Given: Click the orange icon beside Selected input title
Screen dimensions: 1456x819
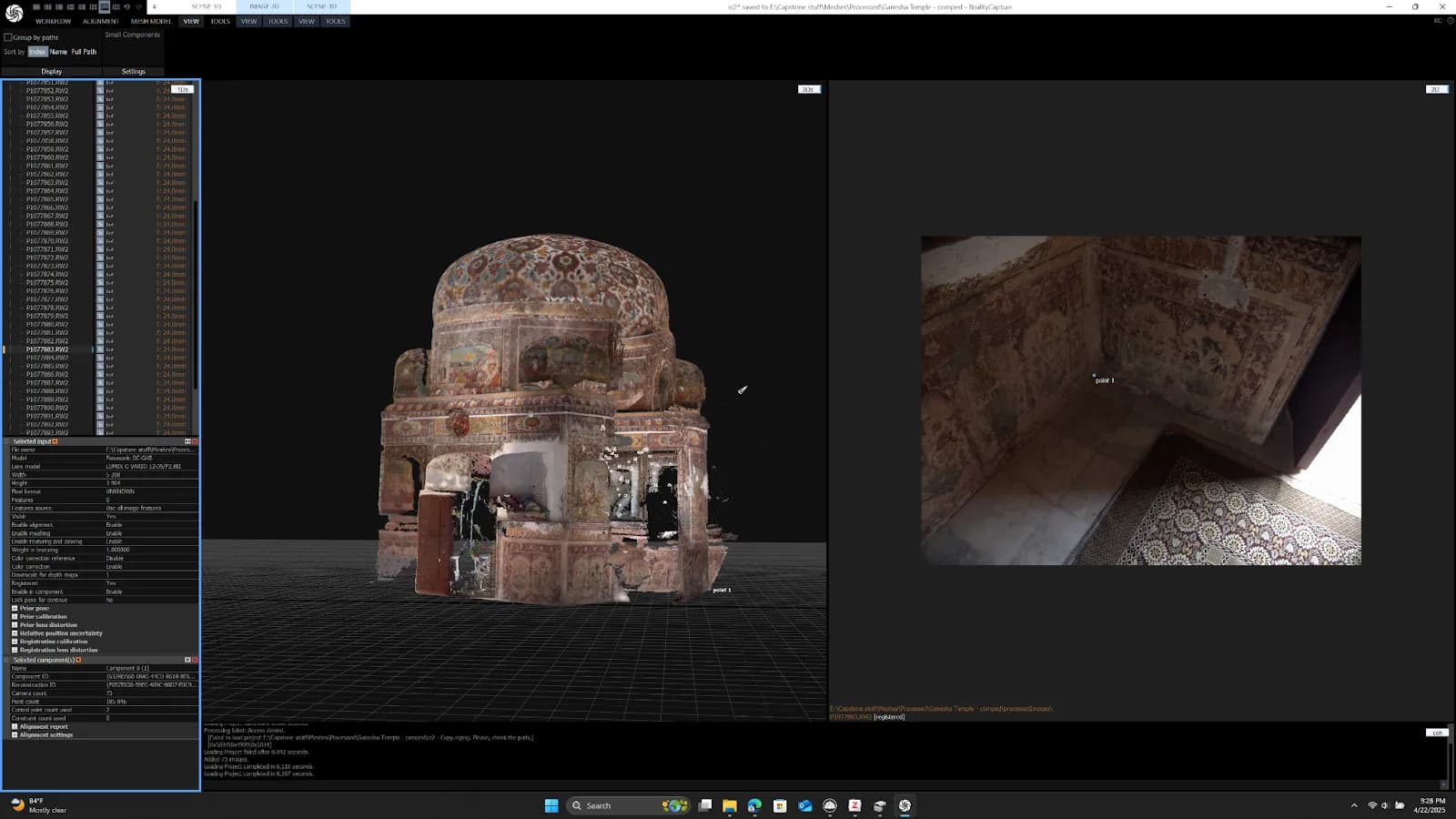Looking at the screenshot, I should click(x=55, y=441).
